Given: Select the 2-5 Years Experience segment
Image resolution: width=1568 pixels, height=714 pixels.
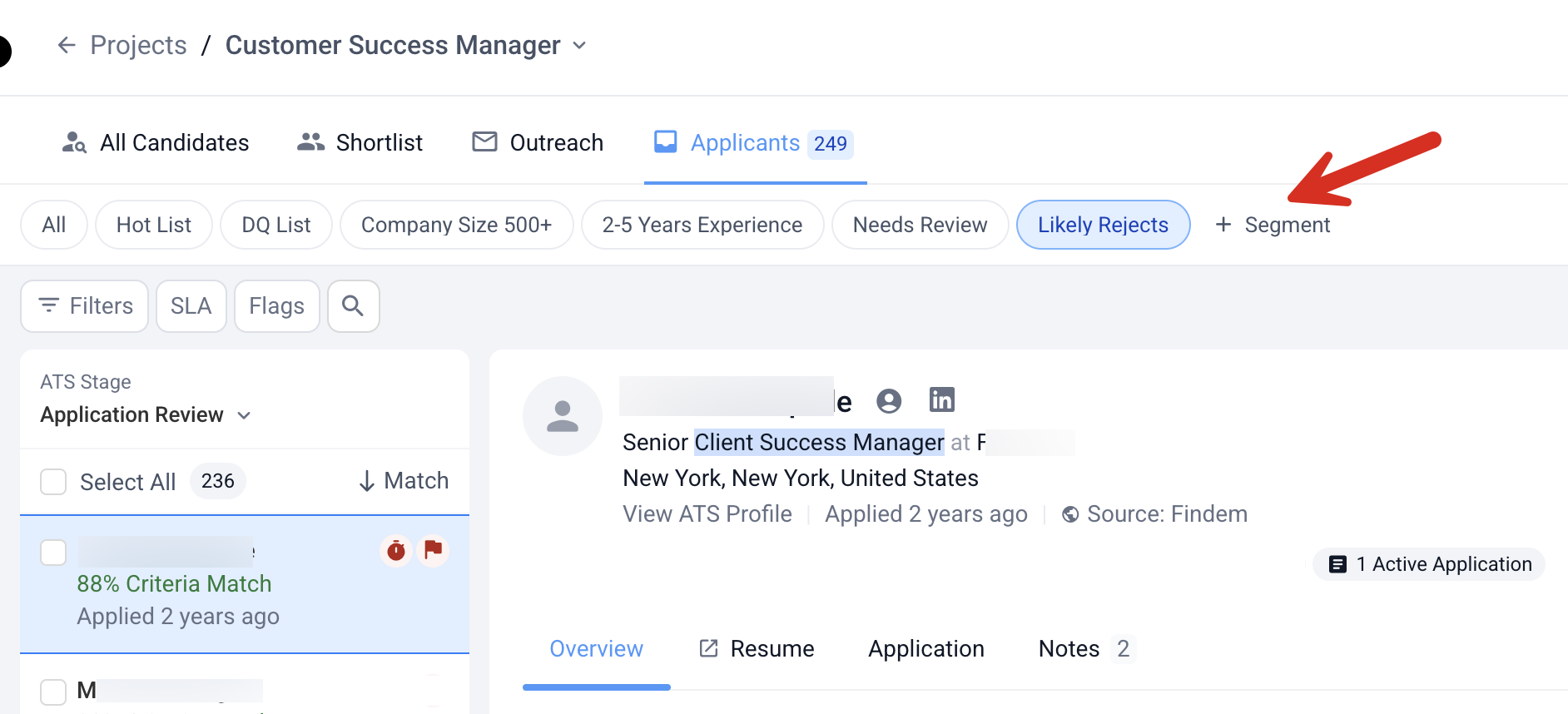Looking at the screenshot, I should (702, 225).
